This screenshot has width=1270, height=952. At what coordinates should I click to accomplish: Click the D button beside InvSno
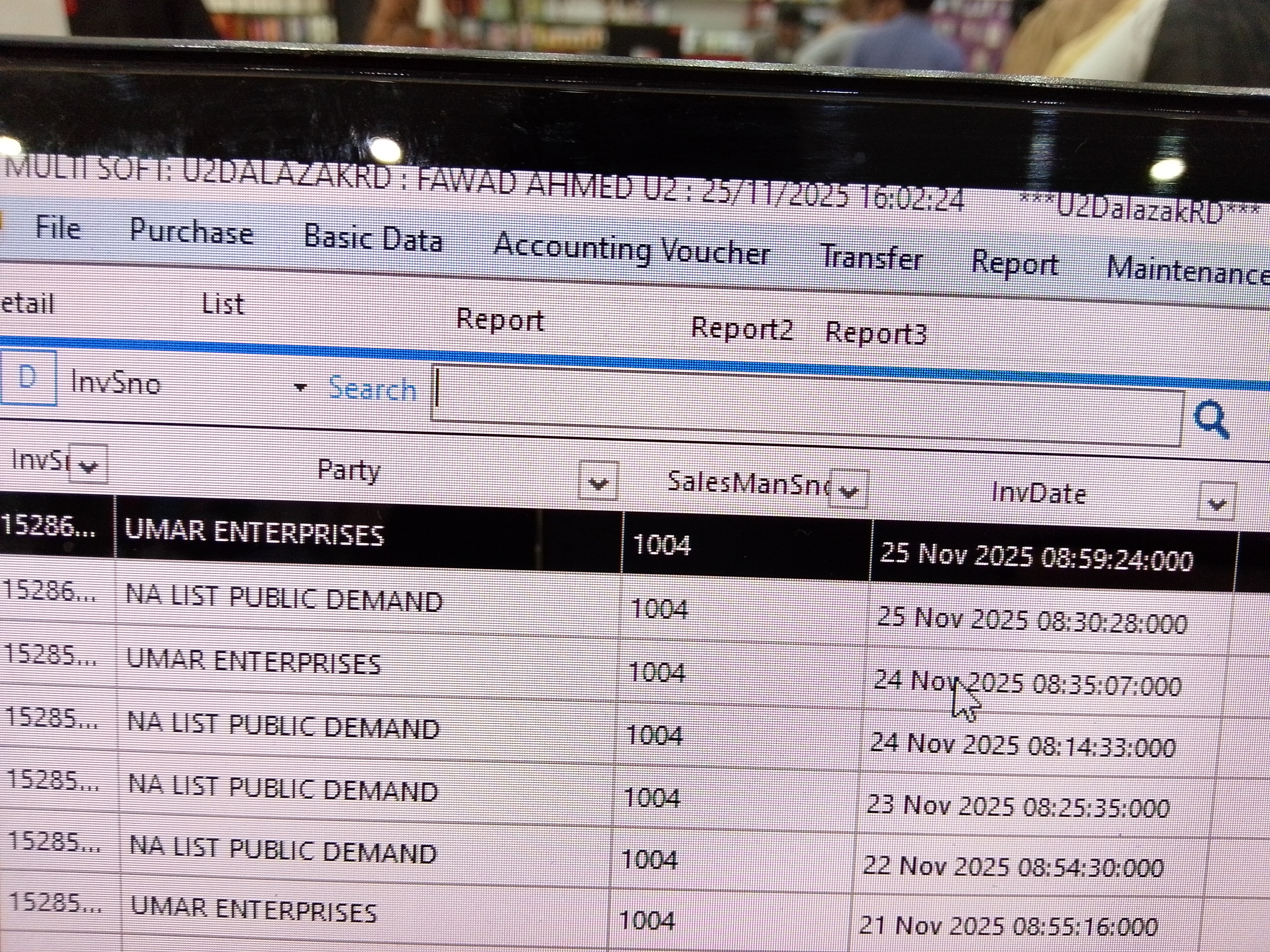click(27, 377)
